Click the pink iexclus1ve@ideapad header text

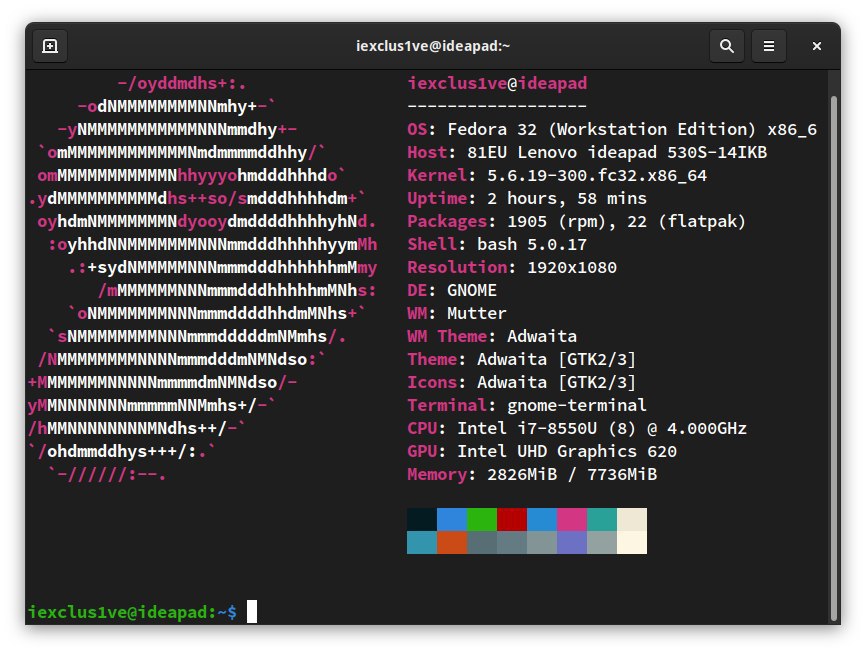[497, 83]
